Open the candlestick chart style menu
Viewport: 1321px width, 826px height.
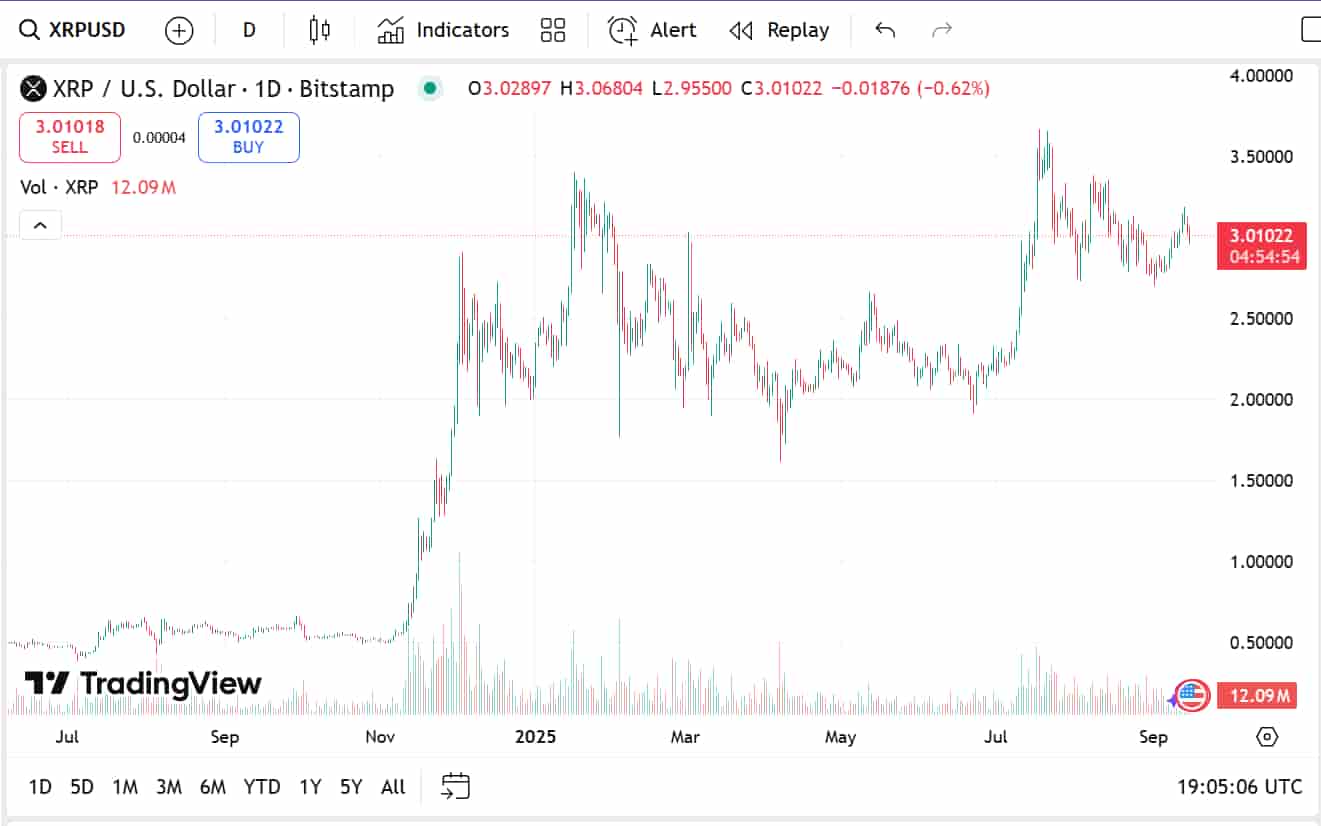(319, 30)
